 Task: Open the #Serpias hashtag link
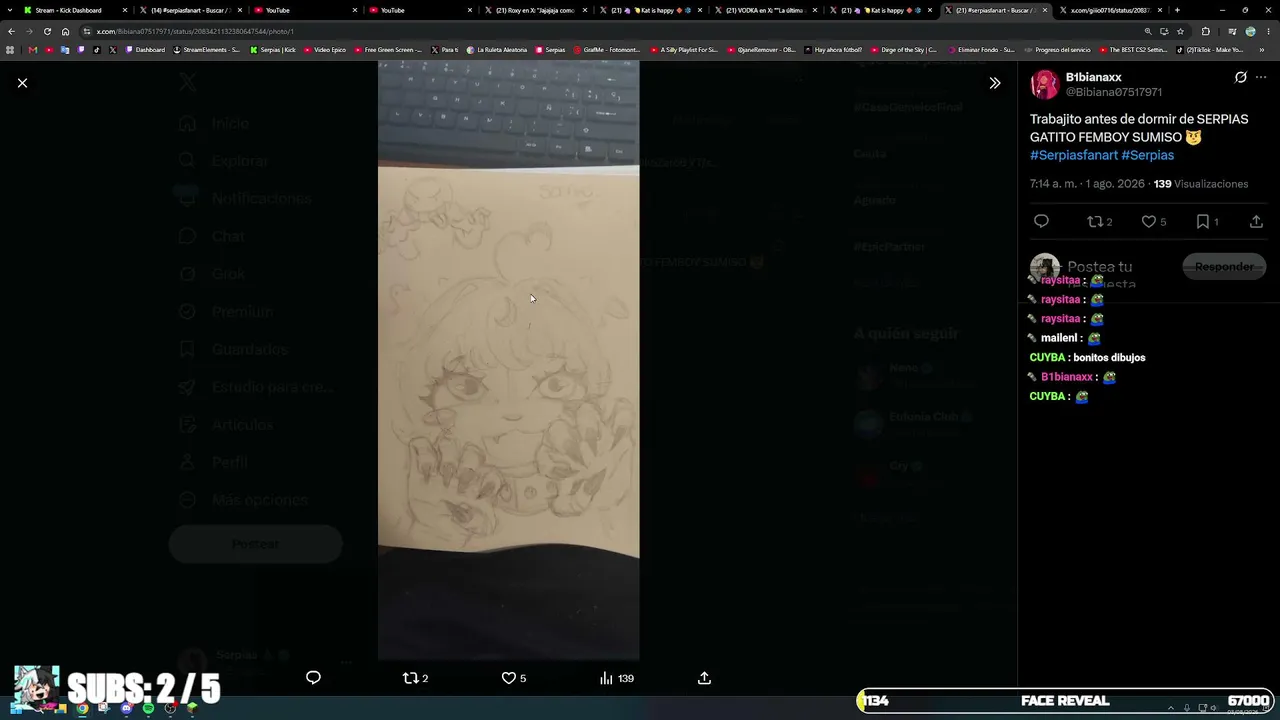(x=1148, y=155)
